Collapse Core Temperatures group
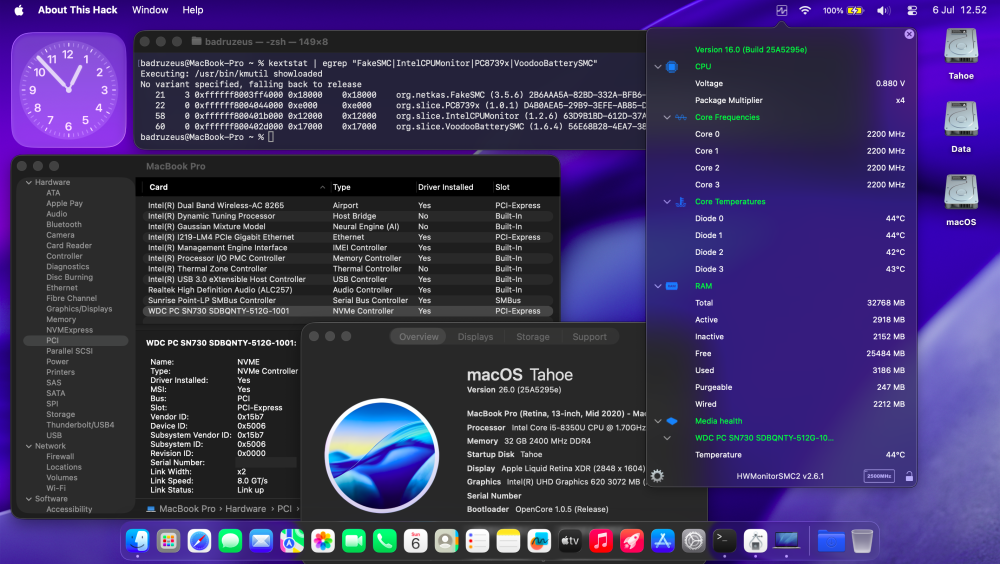The width and height of the screenshot is (1000, 564). [666, 202]
